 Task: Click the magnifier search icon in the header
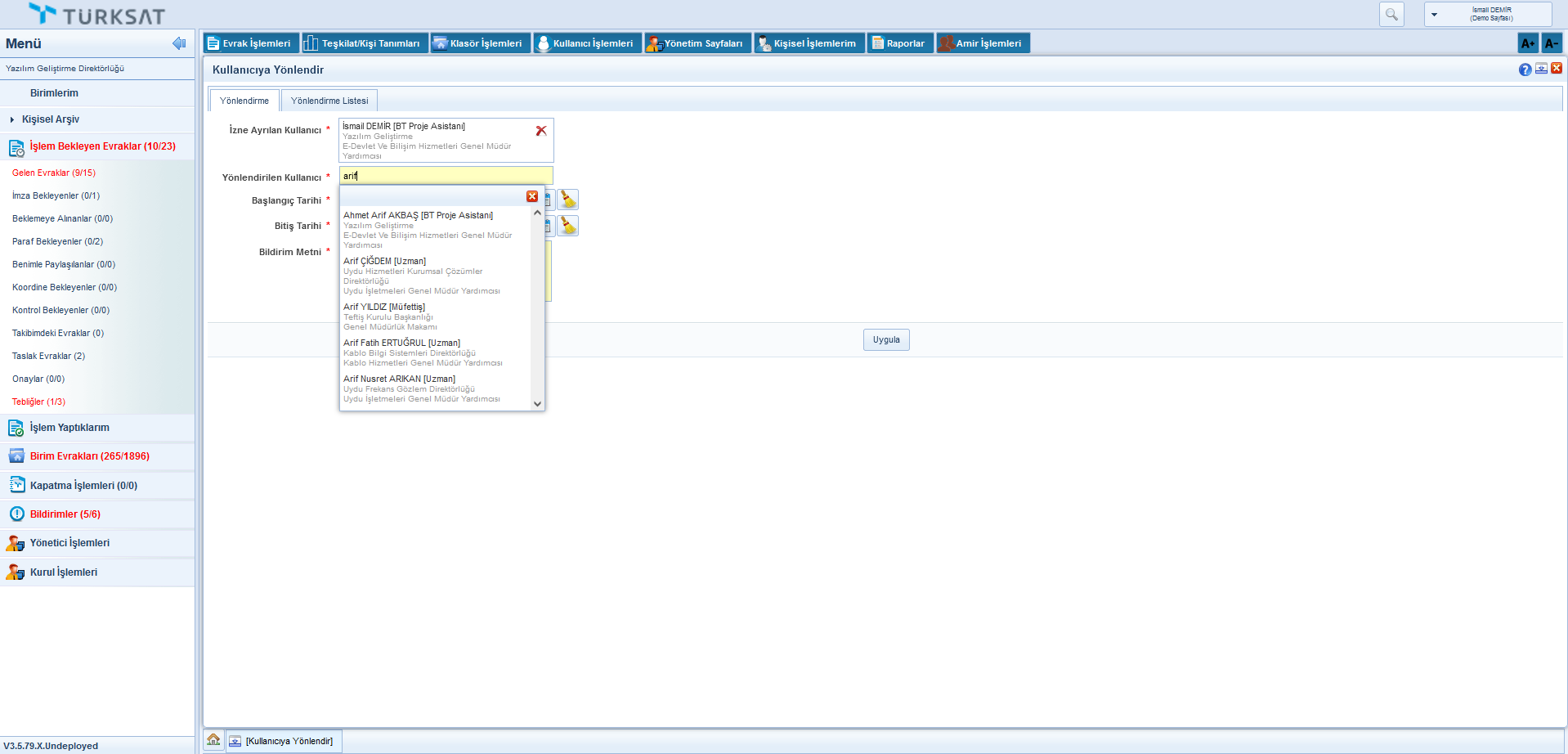(x=1391, y=14)
